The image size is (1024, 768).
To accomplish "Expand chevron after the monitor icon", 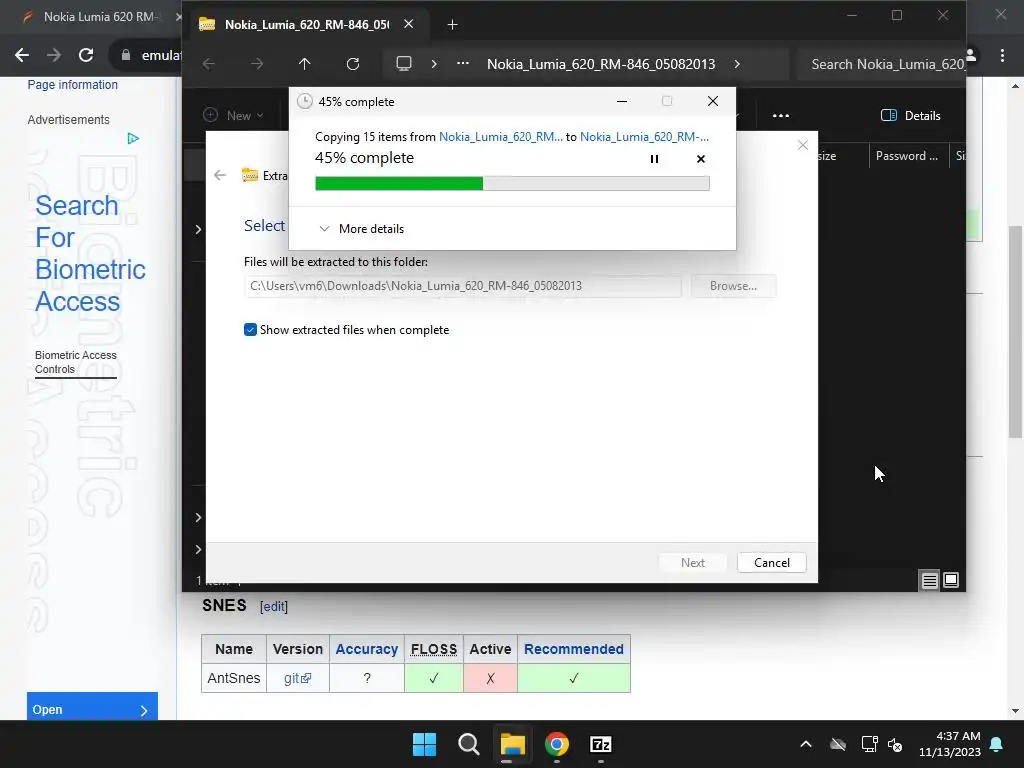I will tap(434, 63).
